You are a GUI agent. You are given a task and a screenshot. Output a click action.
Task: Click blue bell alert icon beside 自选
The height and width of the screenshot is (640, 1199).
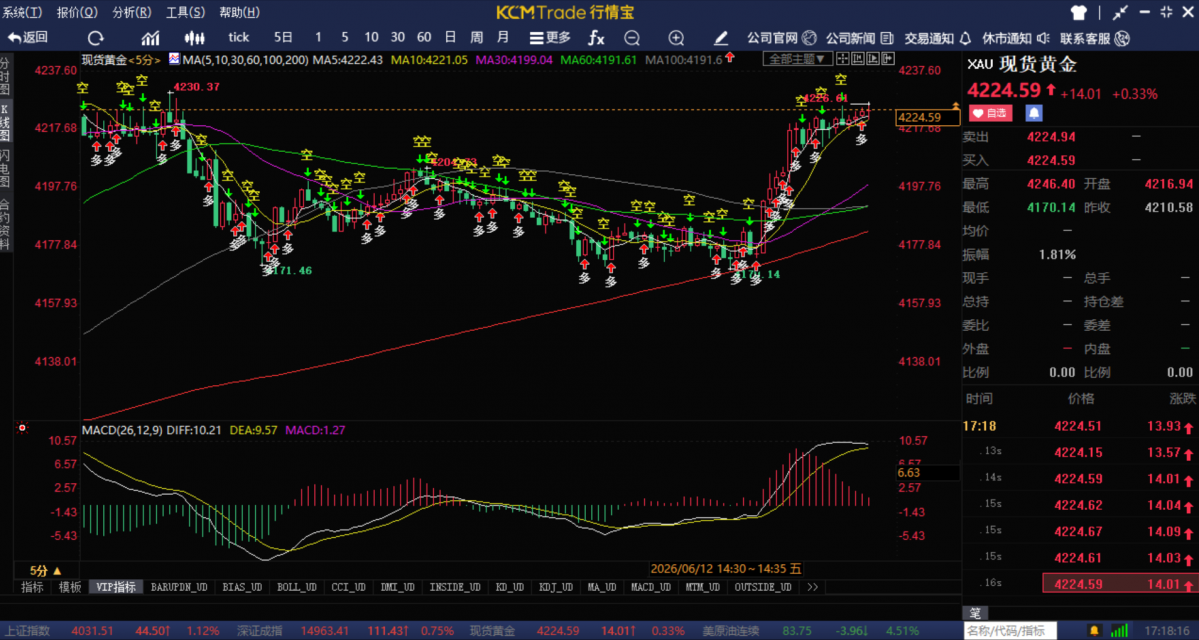coord(1034,113)
